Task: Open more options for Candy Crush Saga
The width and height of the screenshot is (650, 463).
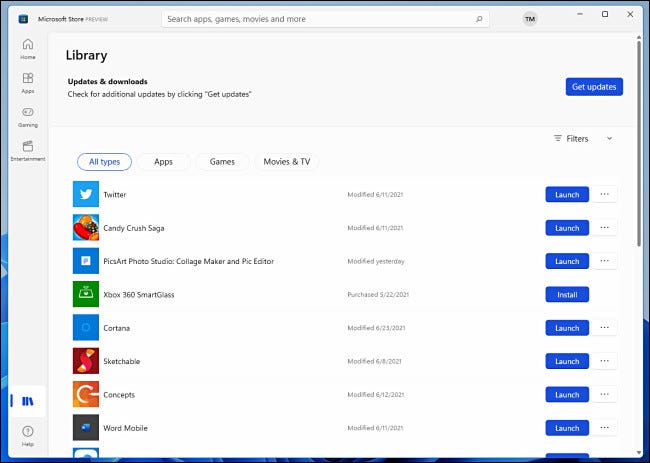Action: tap(604, 228)
